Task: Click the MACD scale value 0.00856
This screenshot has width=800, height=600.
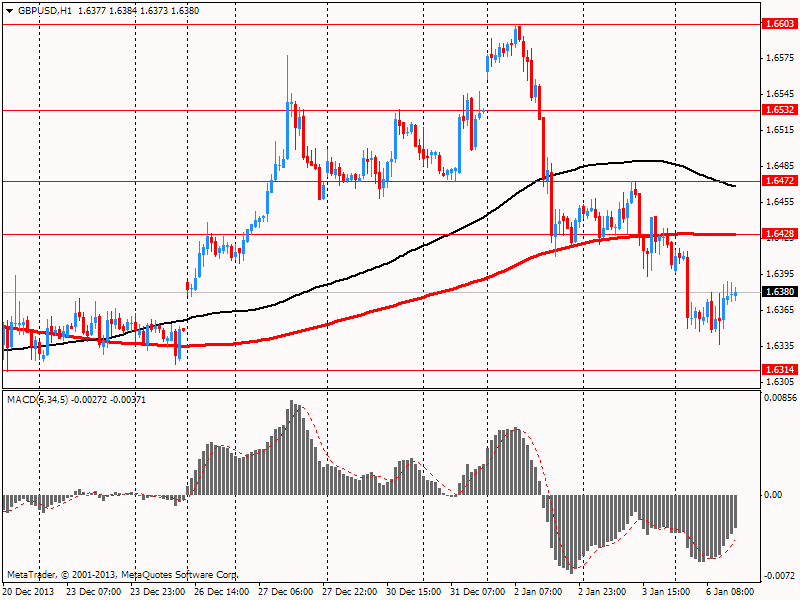Action: coord(781,397)
